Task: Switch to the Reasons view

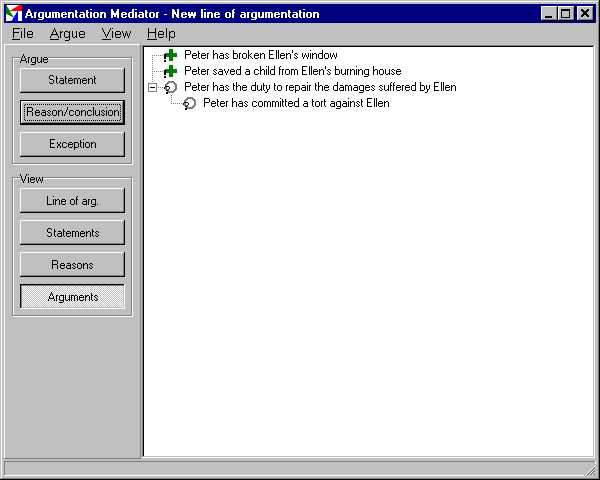Action: pos(72,265)
